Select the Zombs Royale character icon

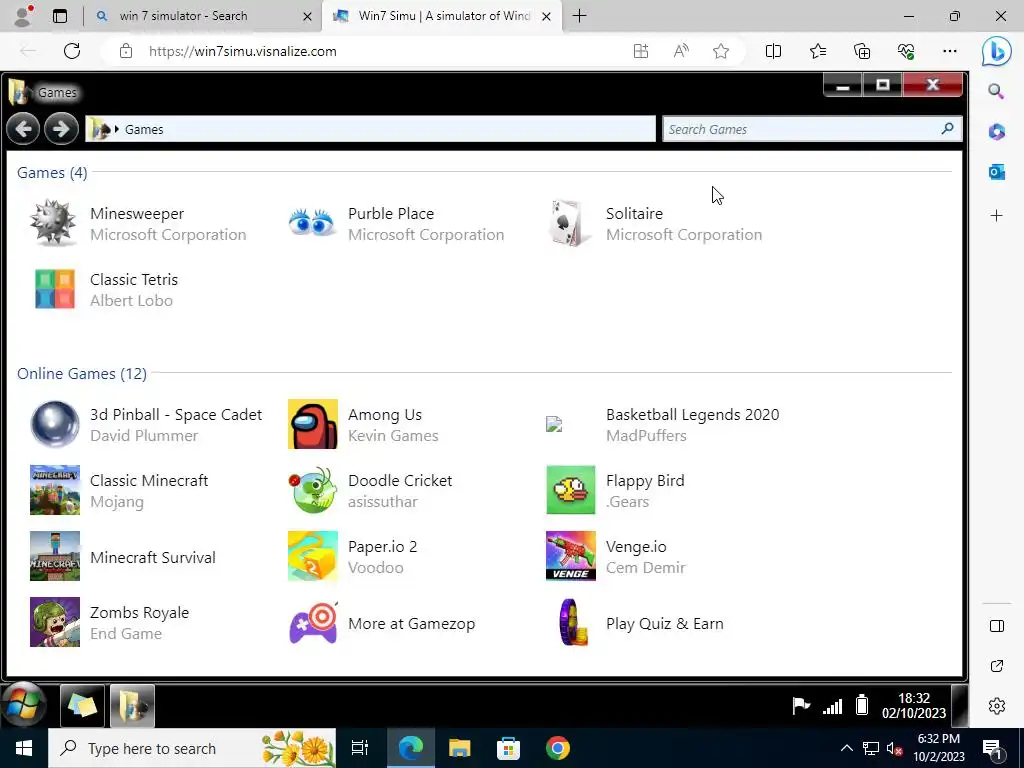pos(55,622)
